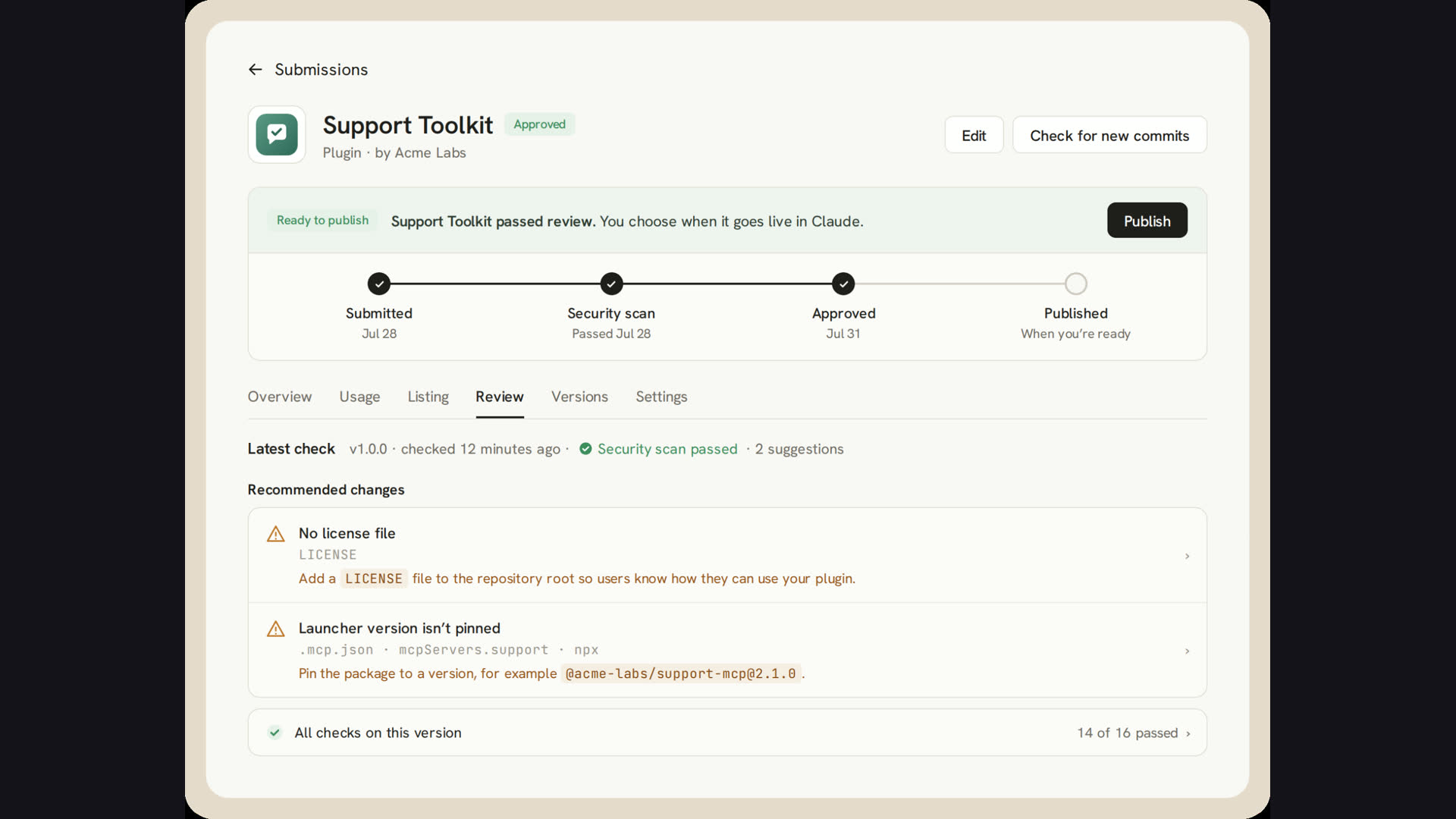1456x819 pixels.
Task: Open the Overview tab
Action: pos(280,397)
